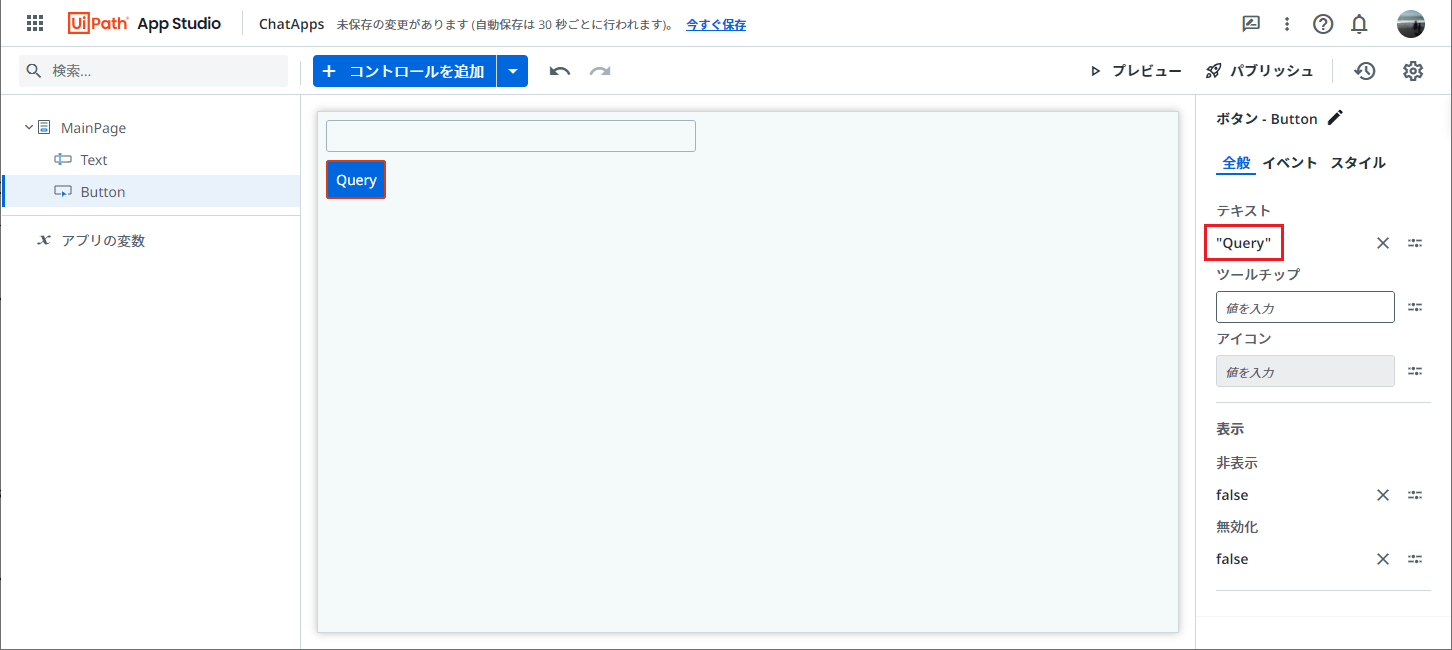The image size is (1452, 650).
Task: Open expression editor for アイコン property
Action: pos(1415,371)
